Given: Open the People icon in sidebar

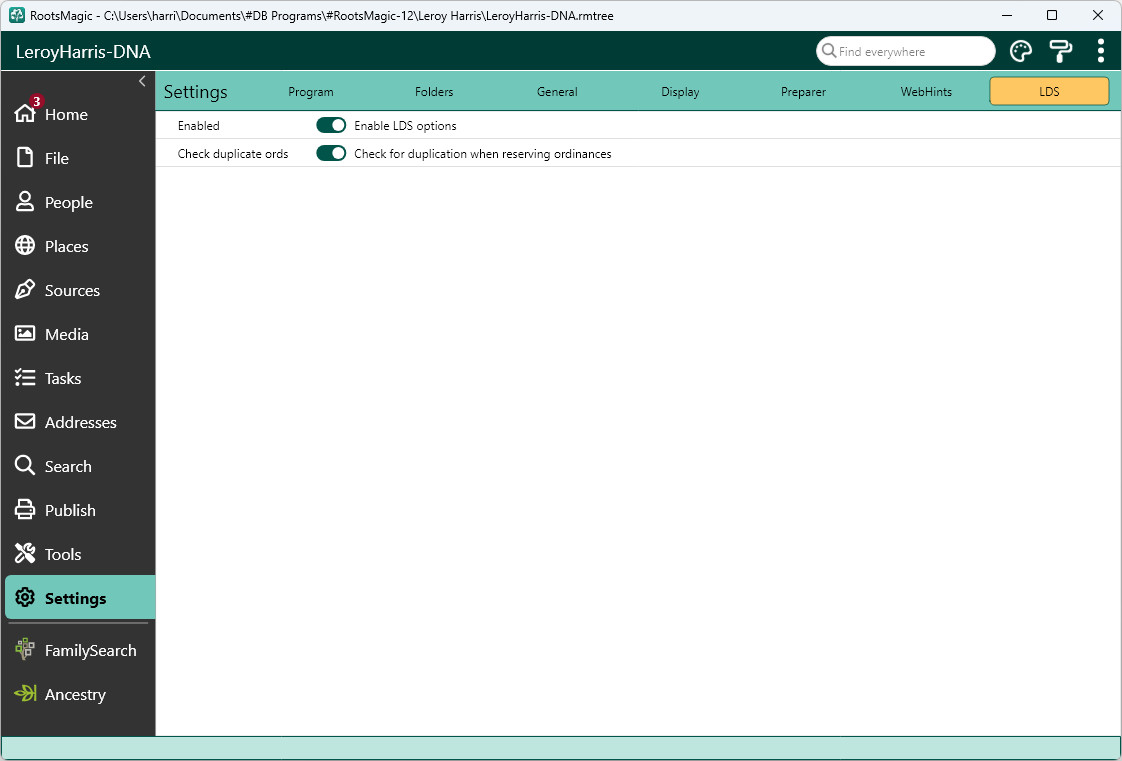Looking at the screenshot, I should [25, 202].
